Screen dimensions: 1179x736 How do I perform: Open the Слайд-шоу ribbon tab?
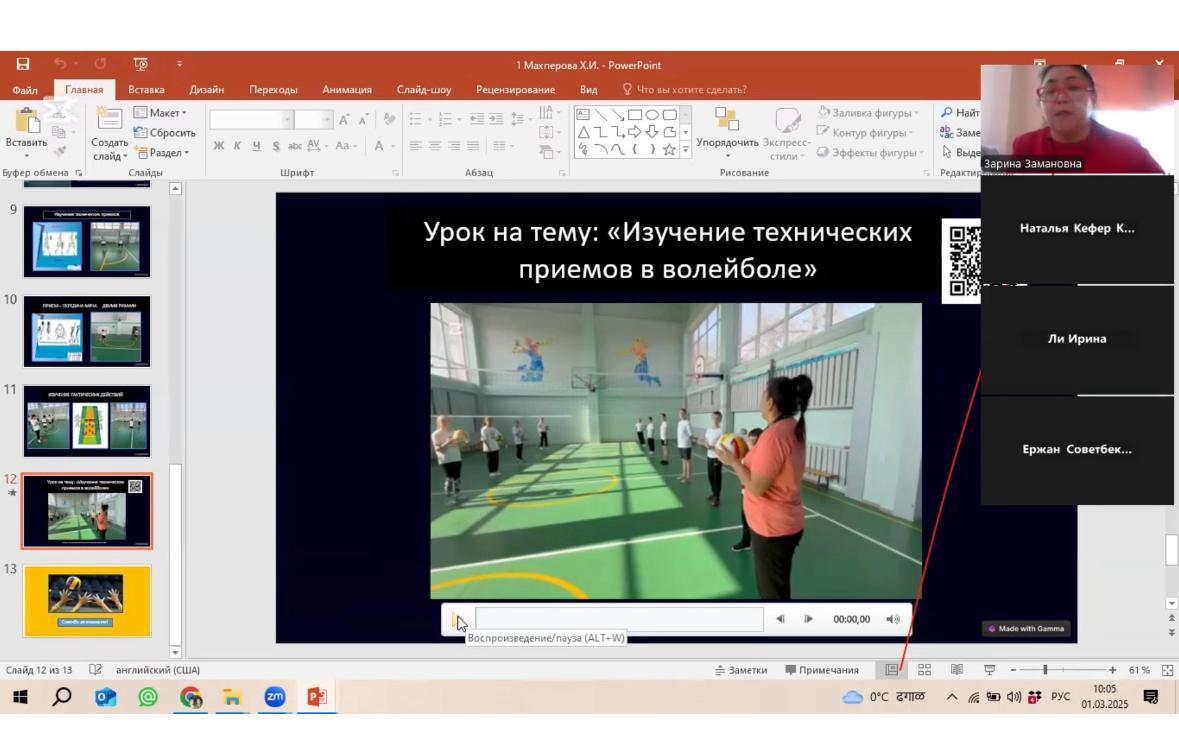point(426,89)
